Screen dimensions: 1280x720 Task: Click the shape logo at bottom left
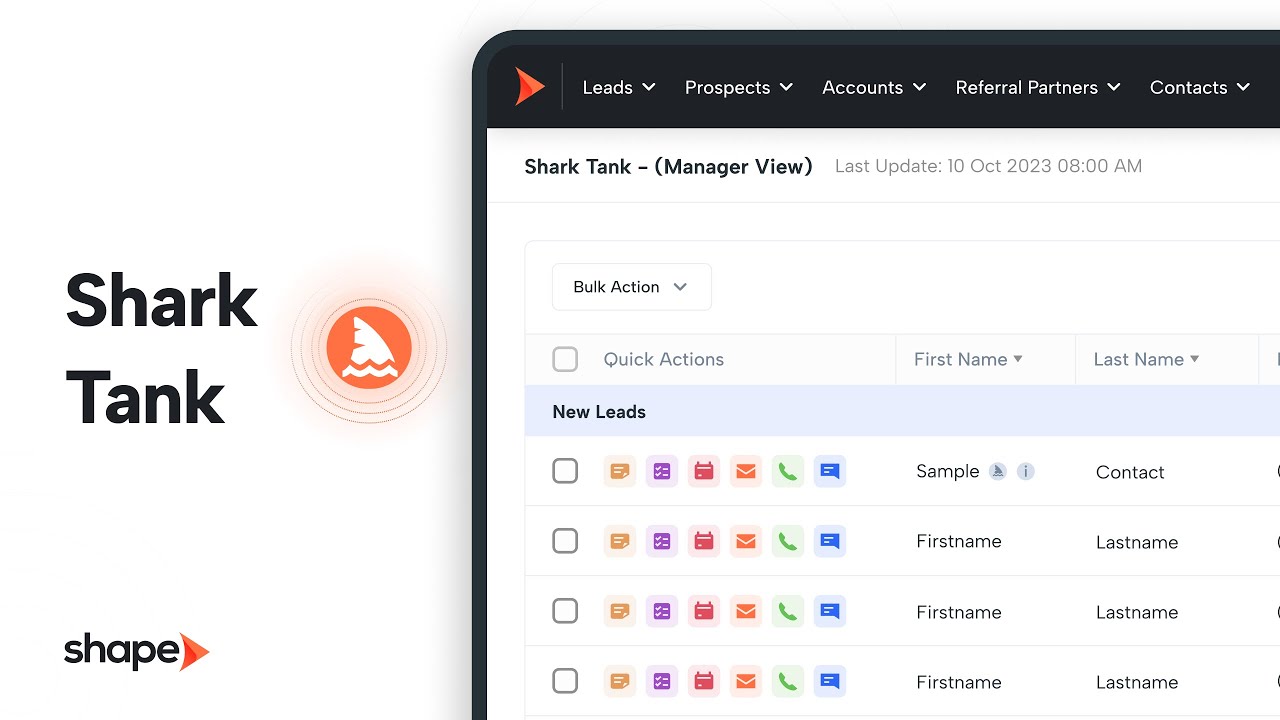coord(137,652)
